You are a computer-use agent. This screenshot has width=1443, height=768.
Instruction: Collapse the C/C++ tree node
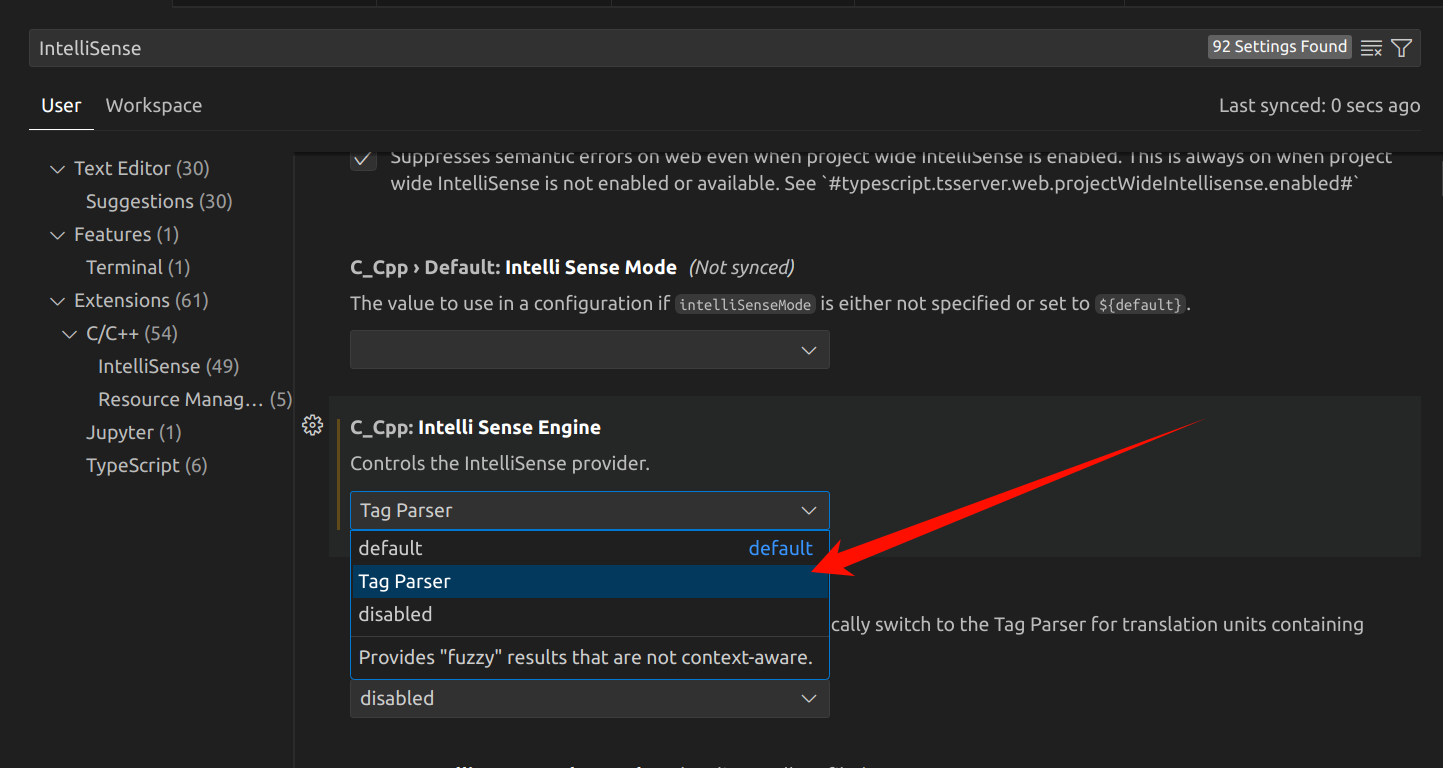pyautogui.click(x=70, y=334)
